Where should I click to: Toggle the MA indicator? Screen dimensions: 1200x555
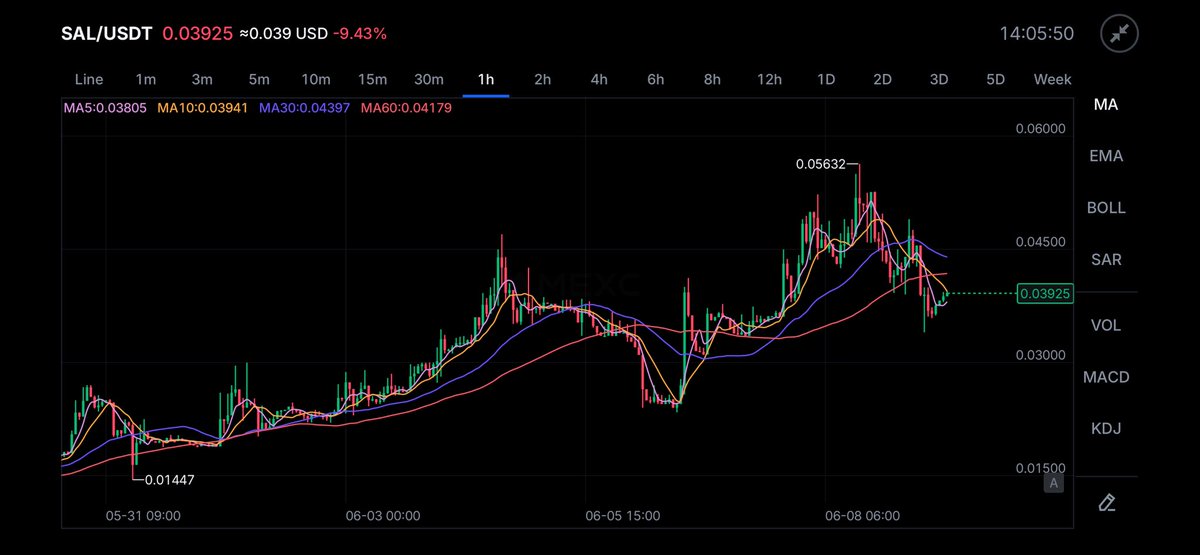point(1106,104)
